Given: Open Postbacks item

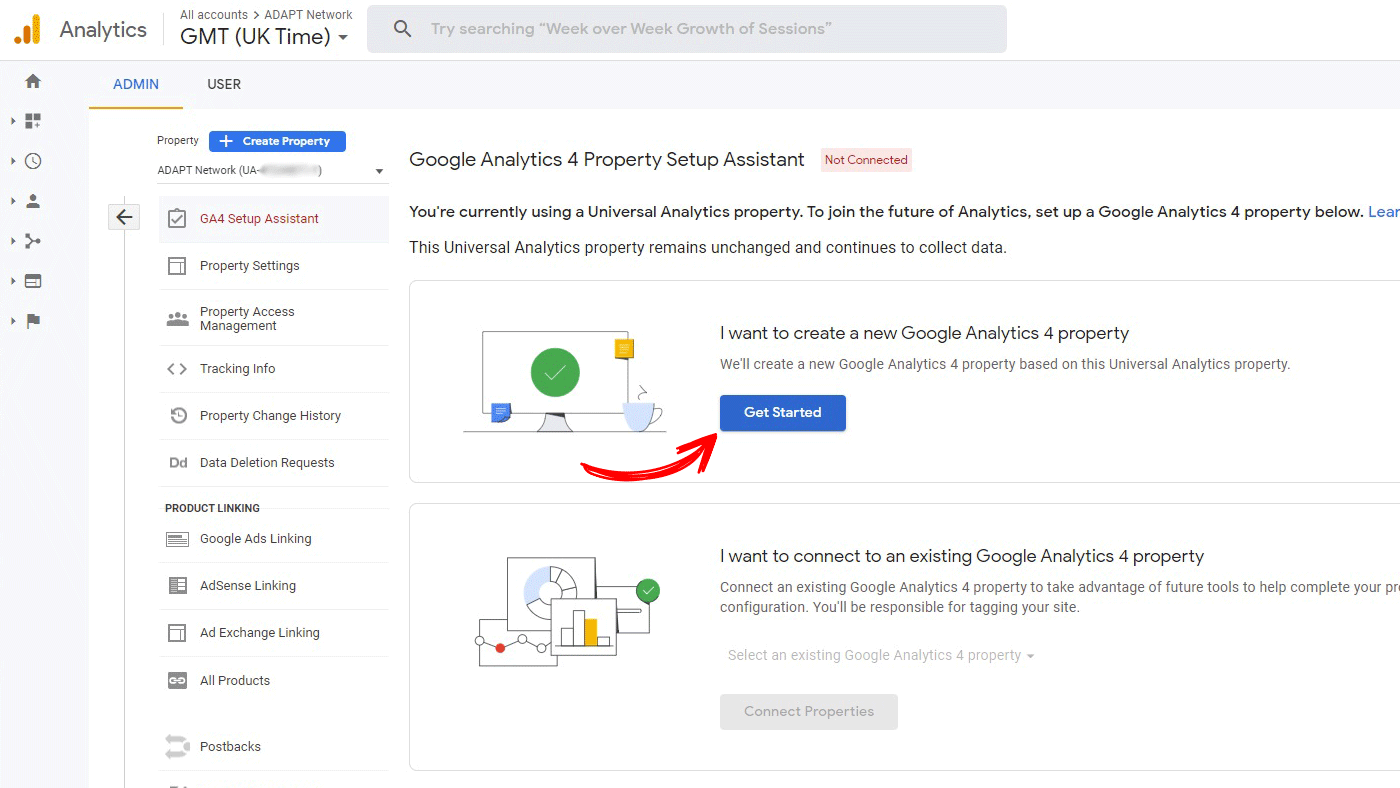Looking at the screenshot, I should click(x=274, y=747).
